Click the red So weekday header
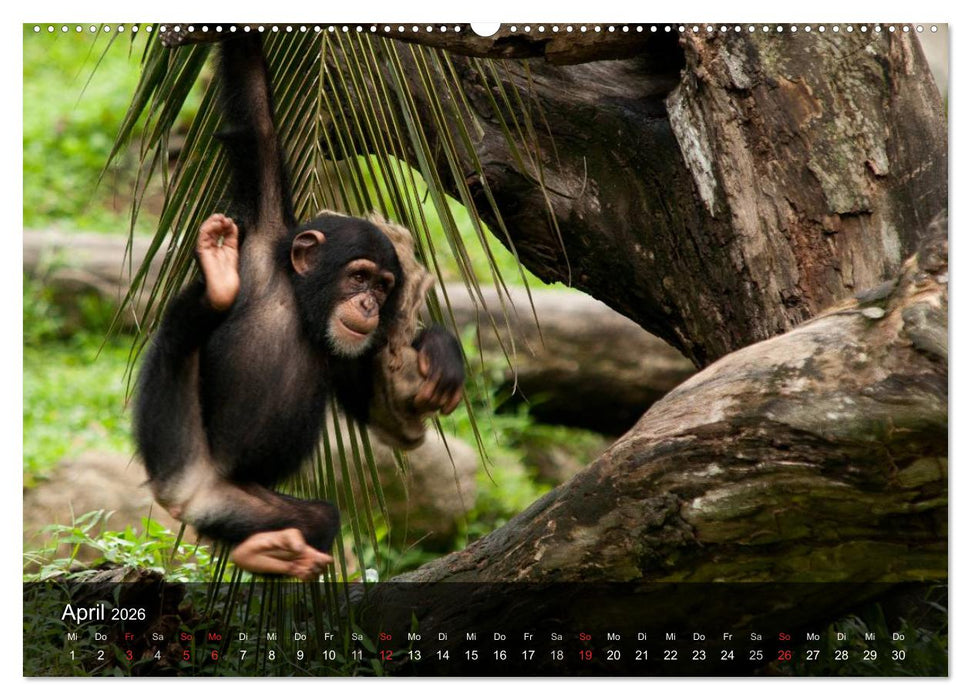971x700 pixels. [x=188, y=637]
